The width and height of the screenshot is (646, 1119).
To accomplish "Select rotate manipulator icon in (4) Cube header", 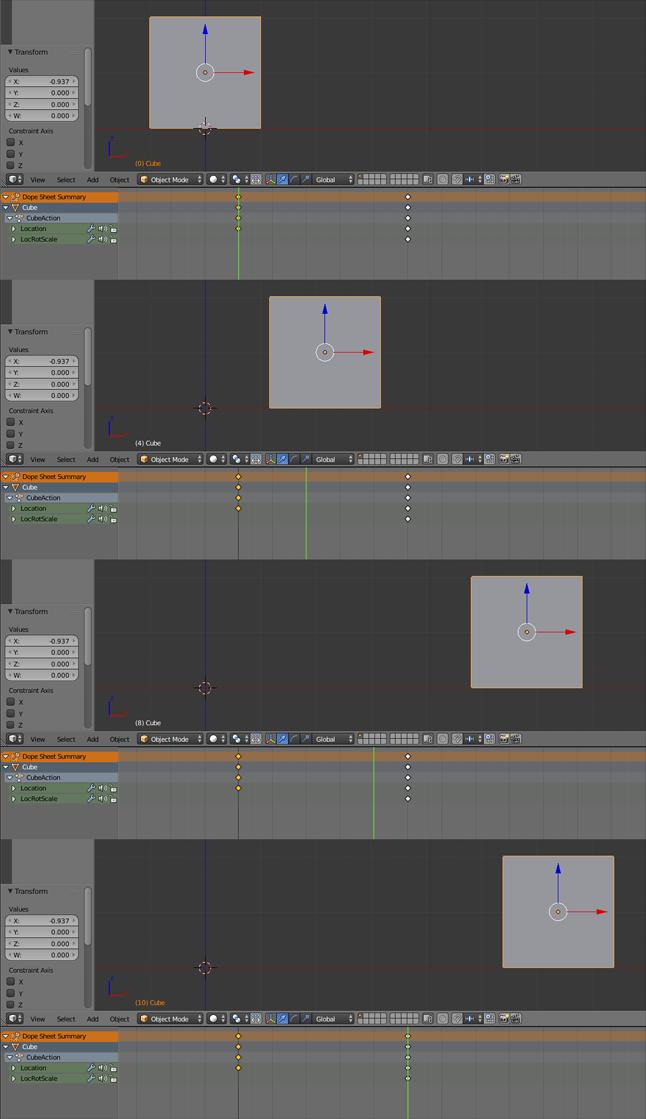I will point(295,460).
